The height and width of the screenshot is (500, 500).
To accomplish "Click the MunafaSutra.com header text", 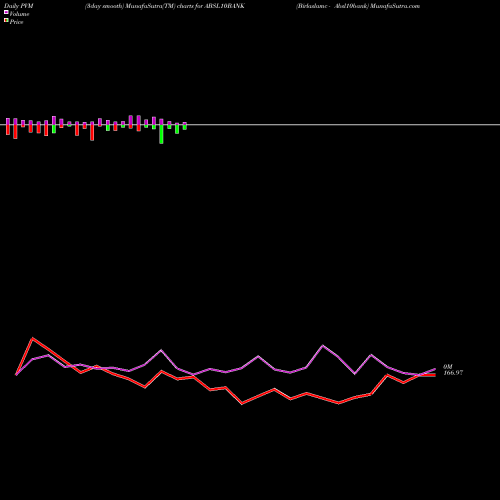I will 395,6.
